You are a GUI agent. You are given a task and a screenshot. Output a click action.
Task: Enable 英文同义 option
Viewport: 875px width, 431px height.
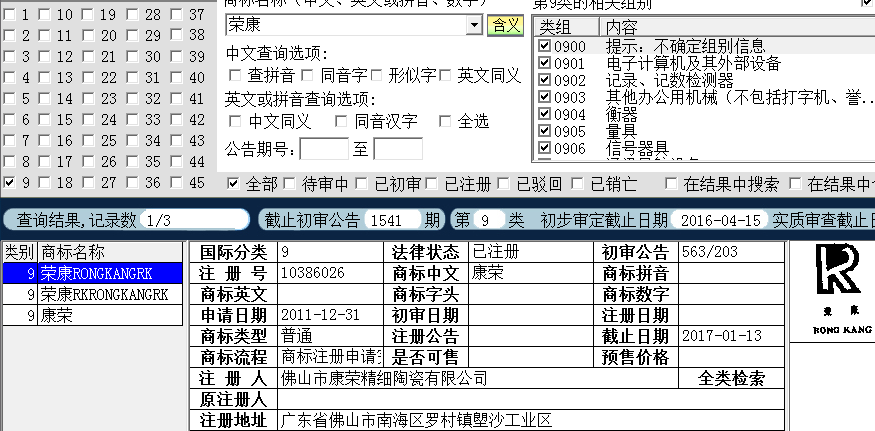click(445, 75)
